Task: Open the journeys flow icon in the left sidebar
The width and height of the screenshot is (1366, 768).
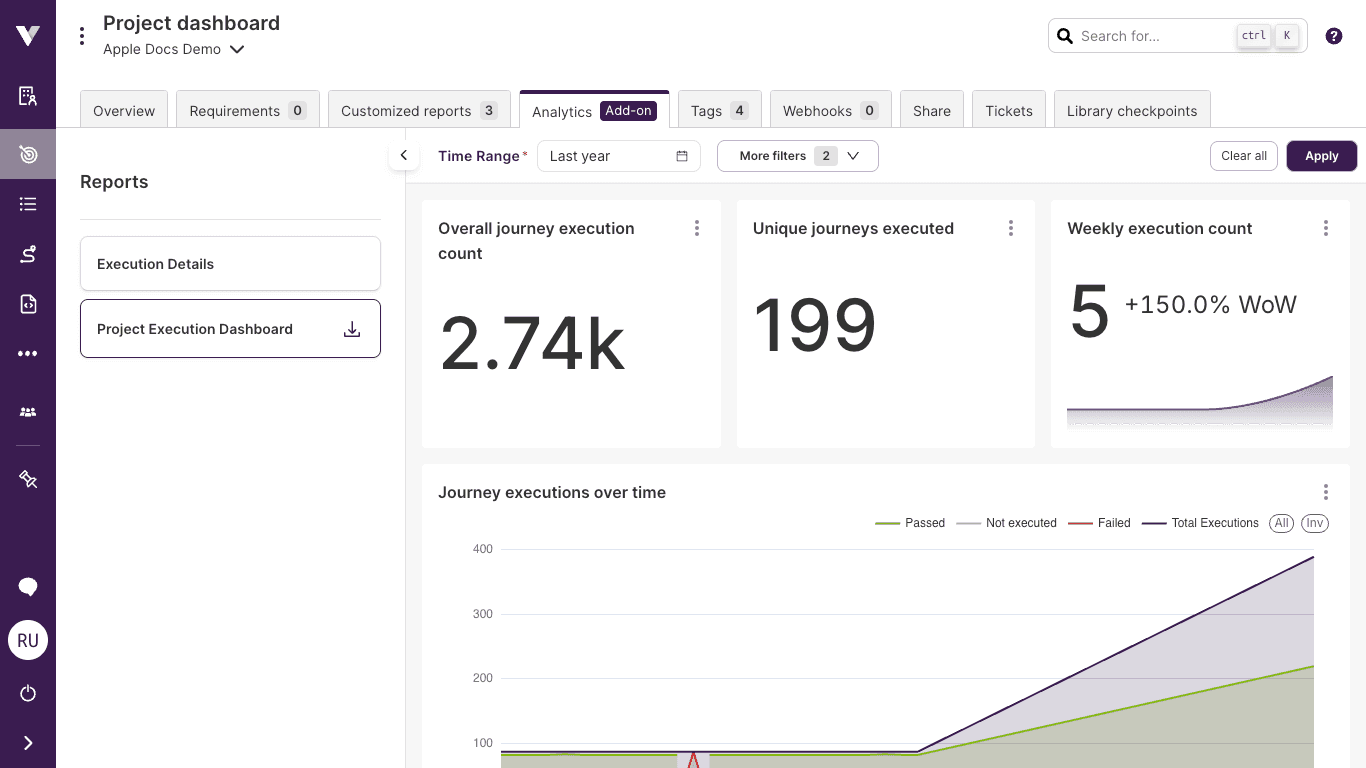Action: pos(27,253)
